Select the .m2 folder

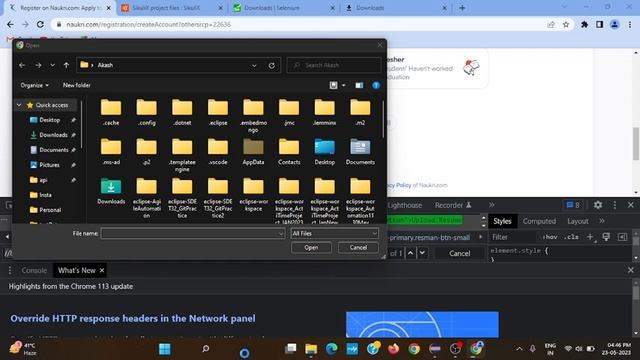[x=360, y=112]
